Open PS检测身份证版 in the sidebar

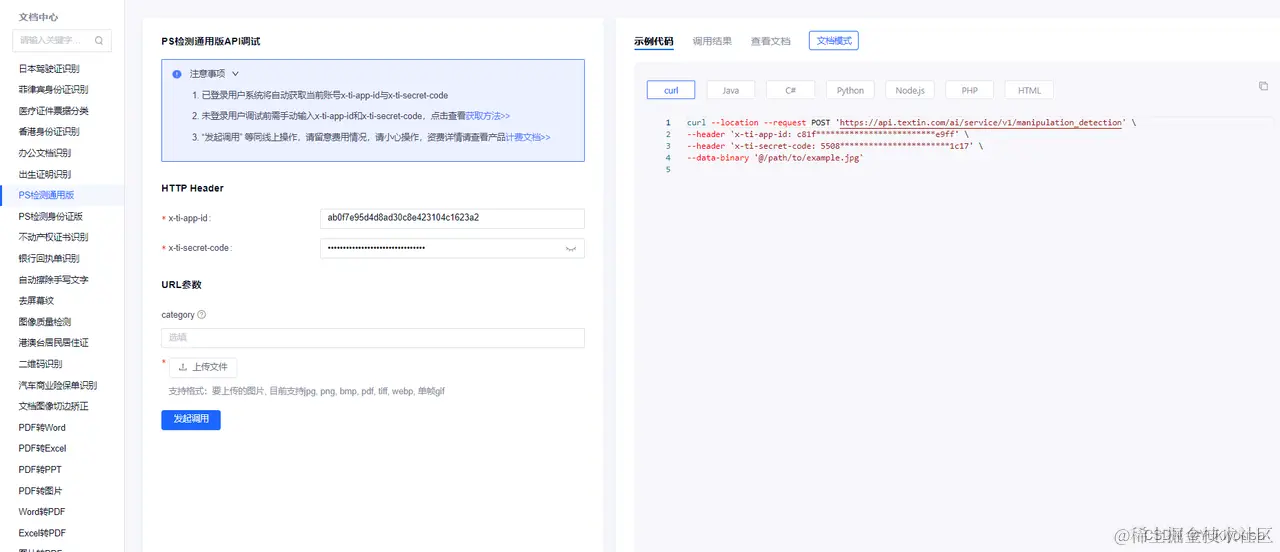pos(51,216)
